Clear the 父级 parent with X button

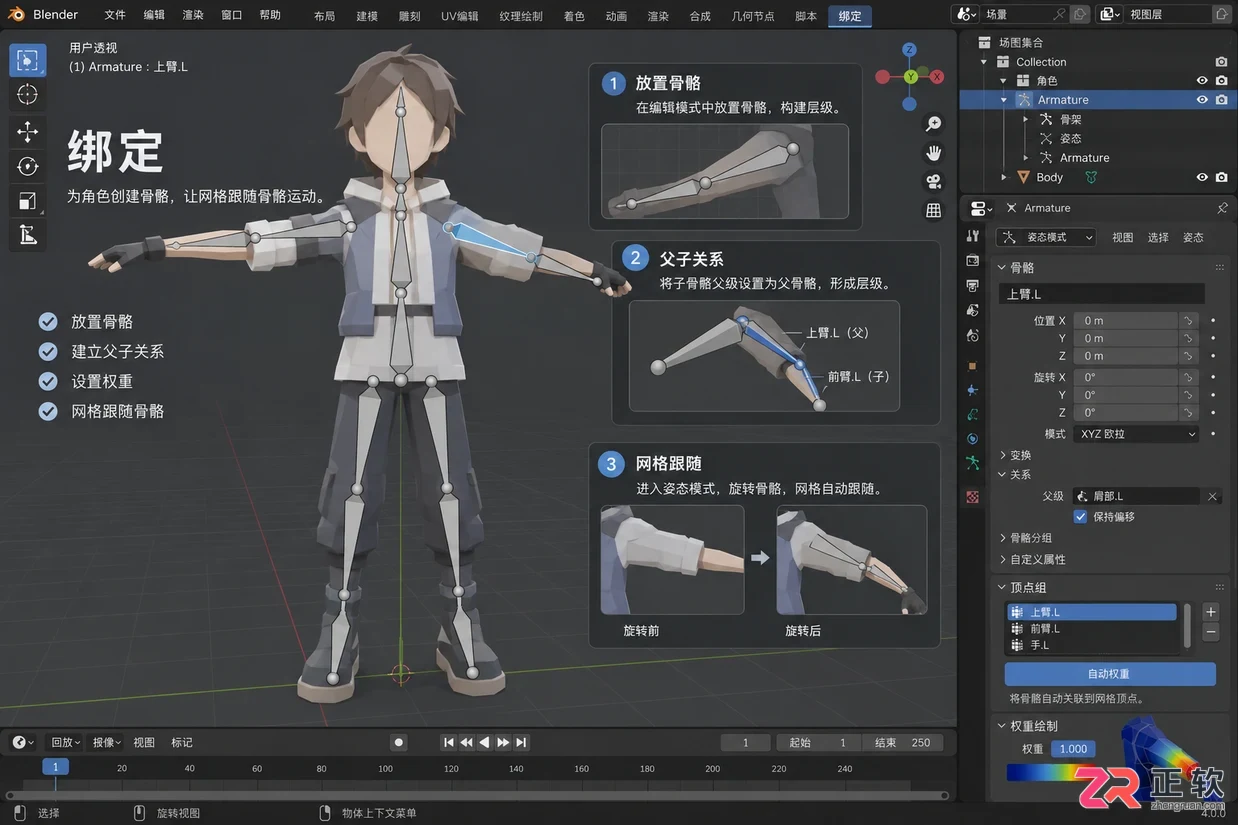tap(1212, 496)
